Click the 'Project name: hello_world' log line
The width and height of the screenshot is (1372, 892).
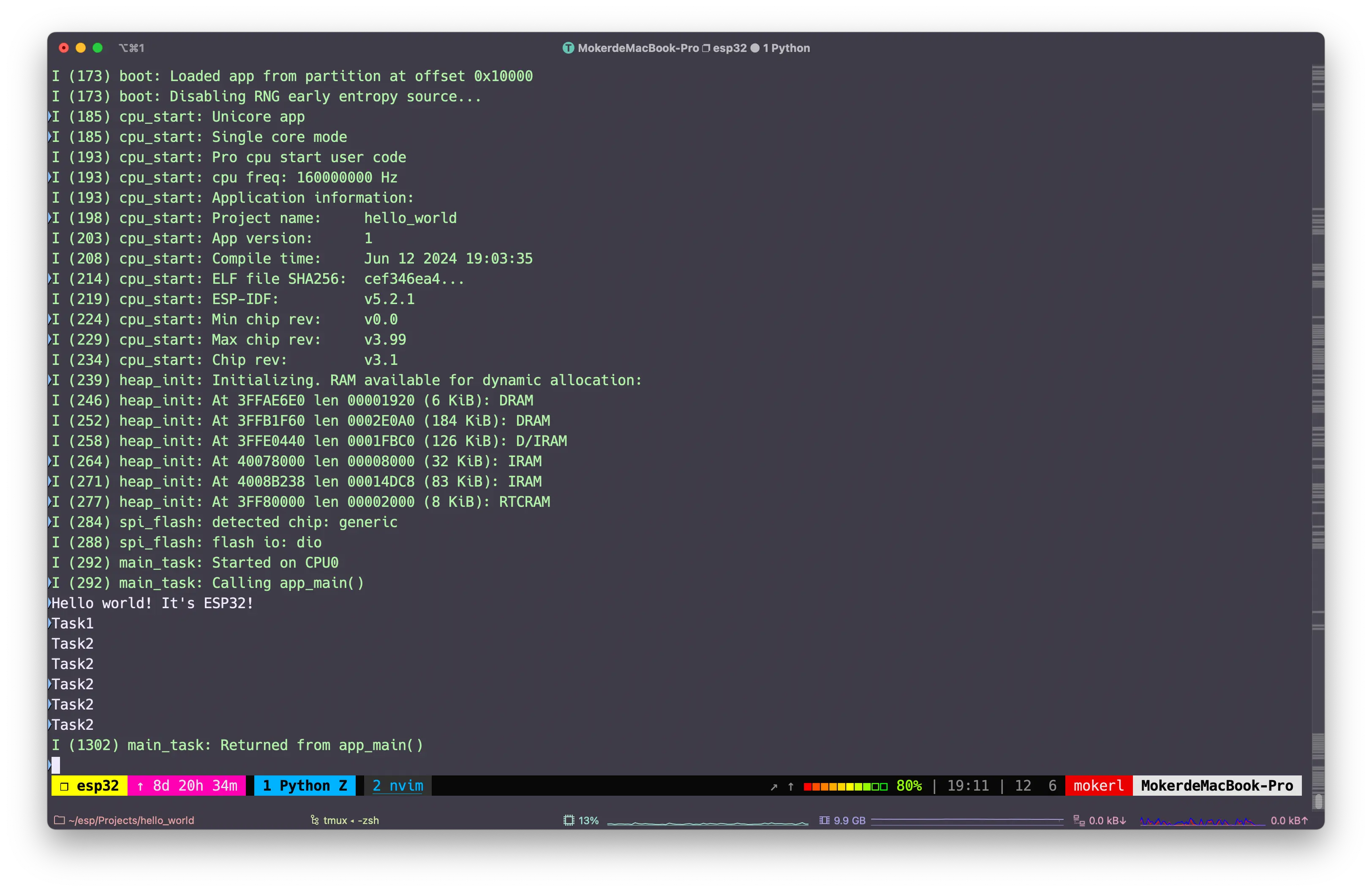(x=254, y=218)
